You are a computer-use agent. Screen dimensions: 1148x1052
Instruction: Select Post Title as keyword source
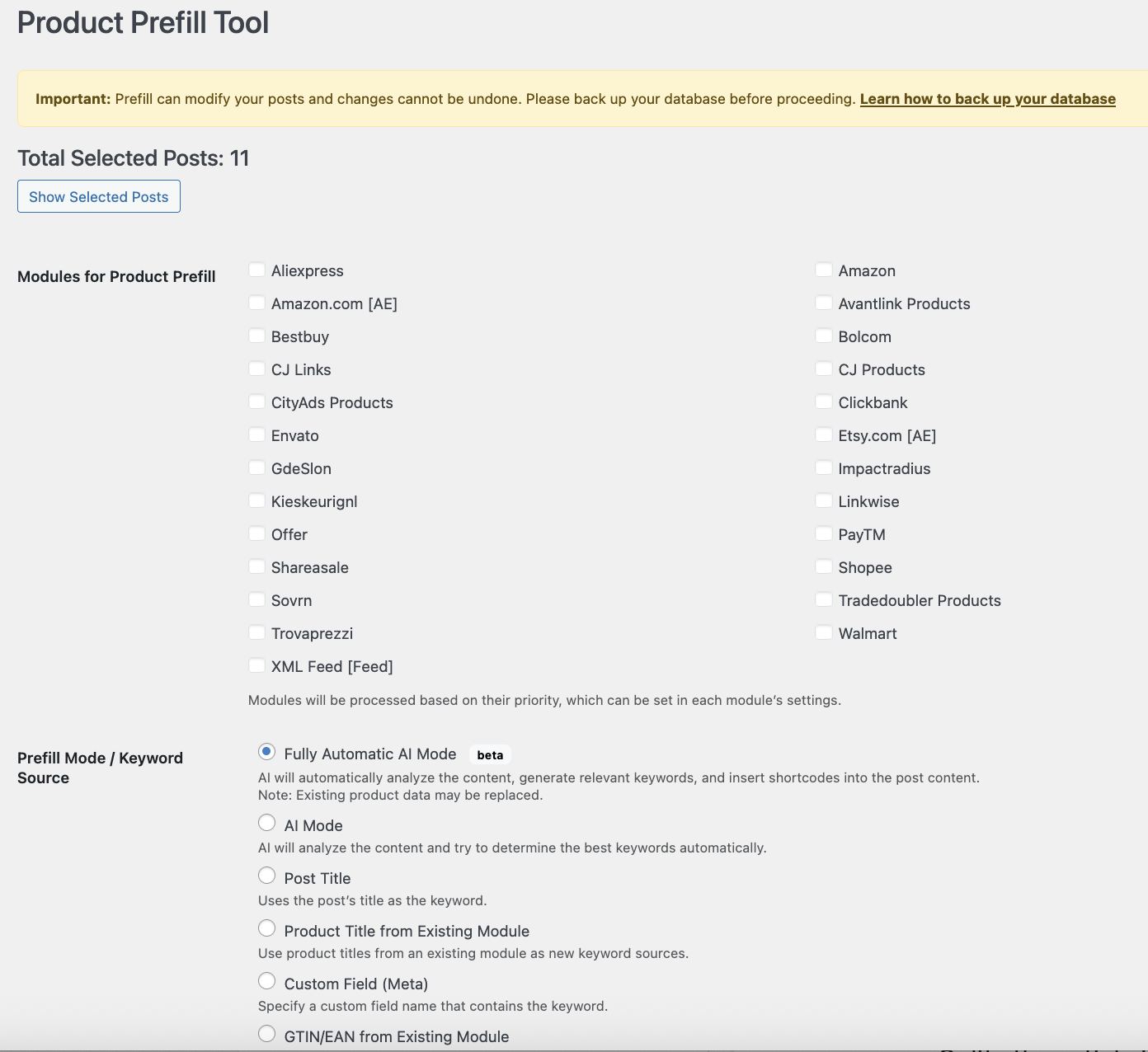point(266,876)
